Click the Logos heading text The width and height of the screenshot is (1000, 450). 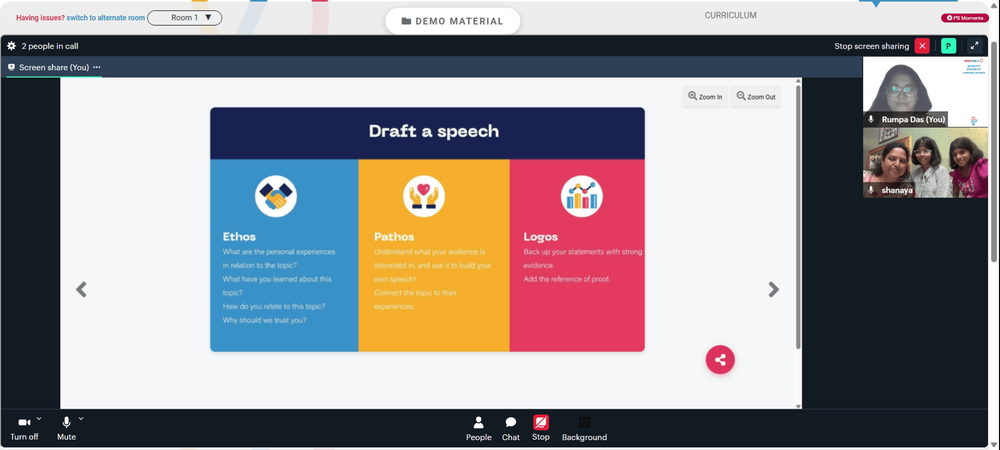tap(541, 236)
